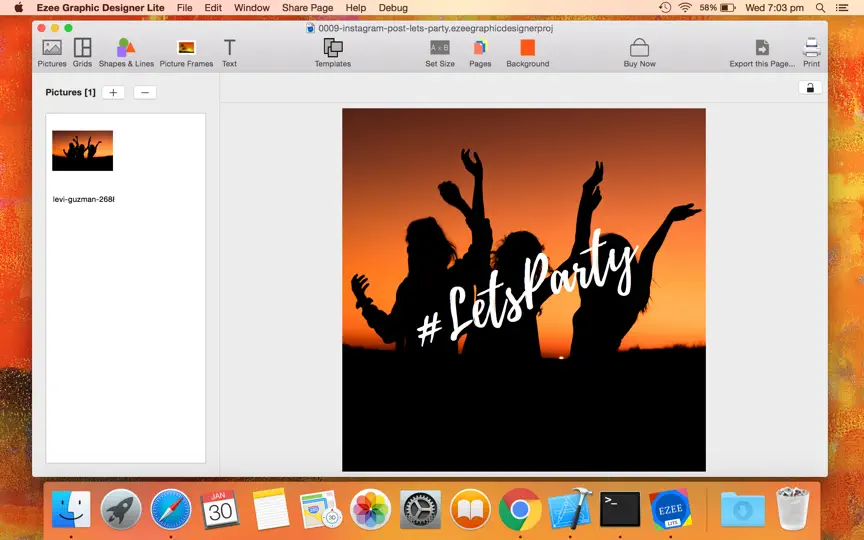Click the clock showing Wed 7:03 pm
Viewport: 864px width, 540px height.
coord(774,8)
